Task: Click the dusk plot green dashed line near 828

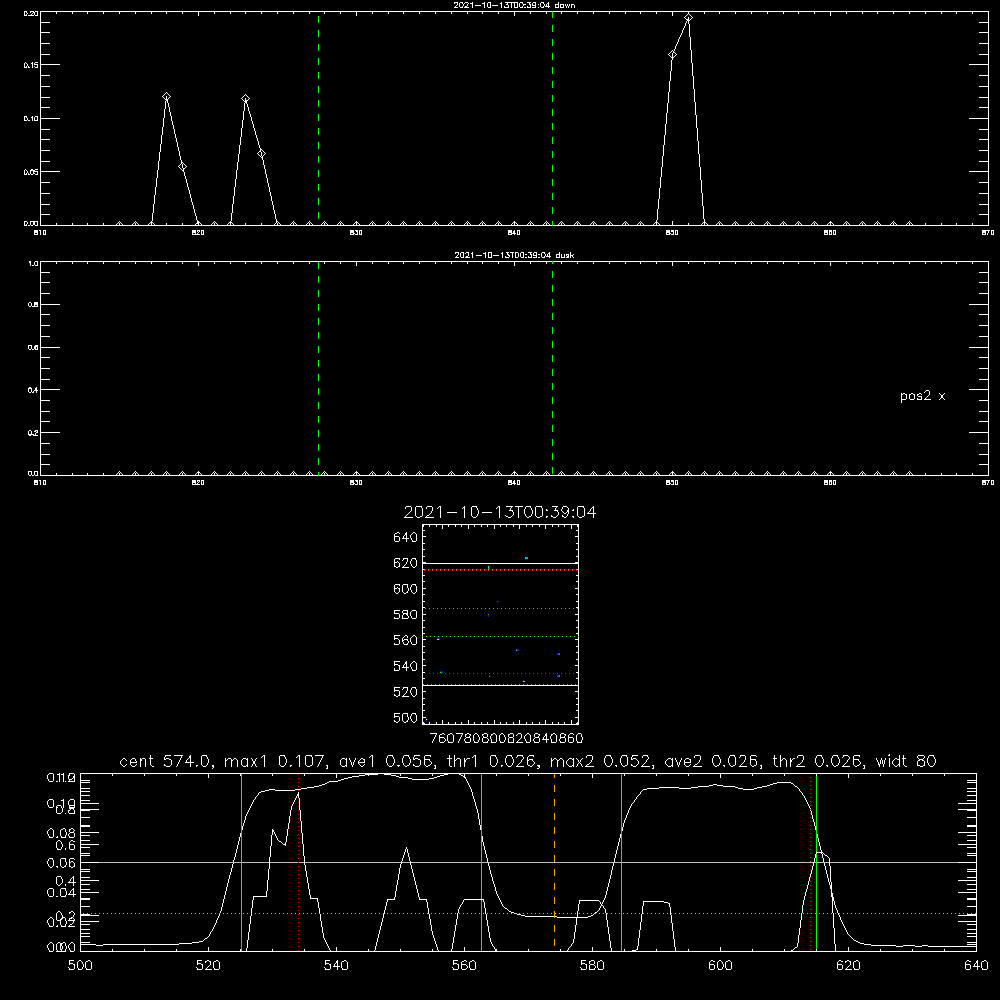Action: 318,368
